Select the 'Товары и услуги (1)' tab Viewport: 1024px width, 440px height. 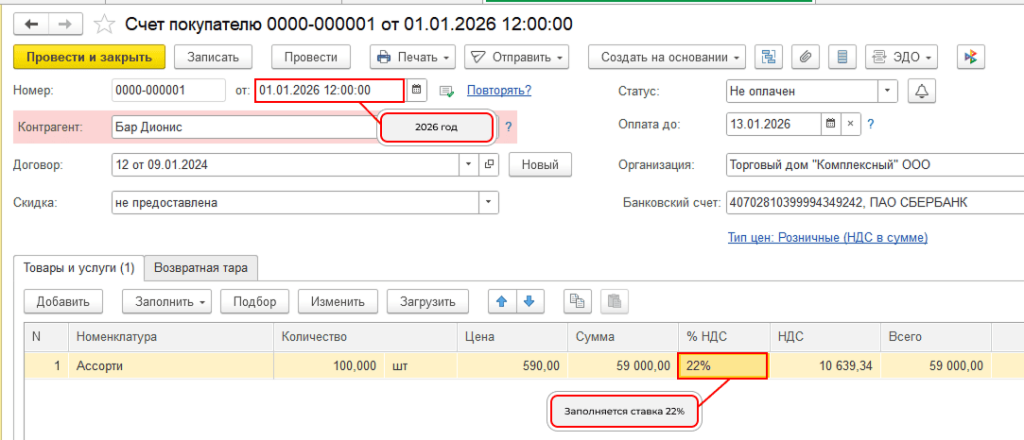click(x=79, y=267)
